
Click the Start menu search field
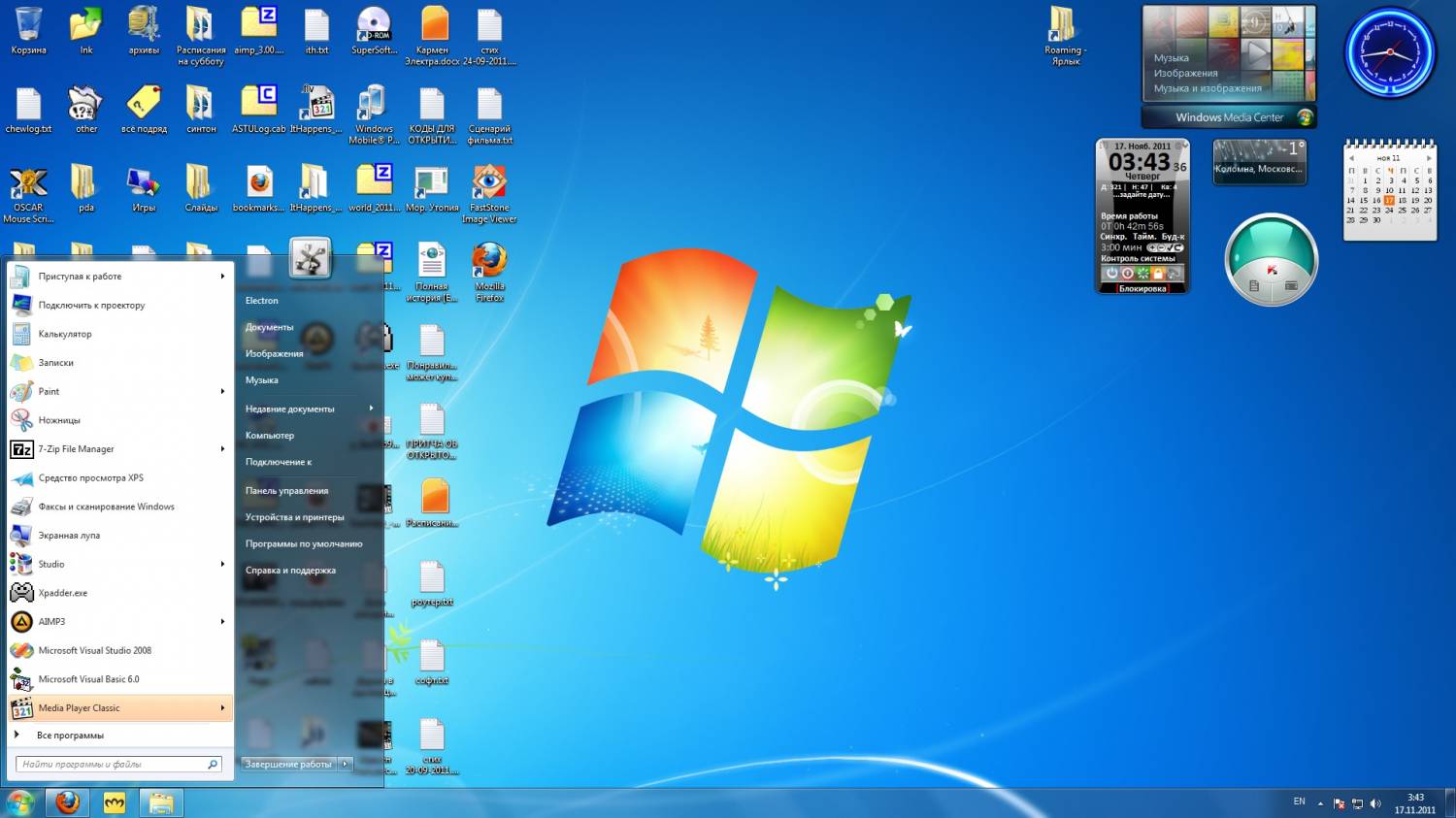118,765
